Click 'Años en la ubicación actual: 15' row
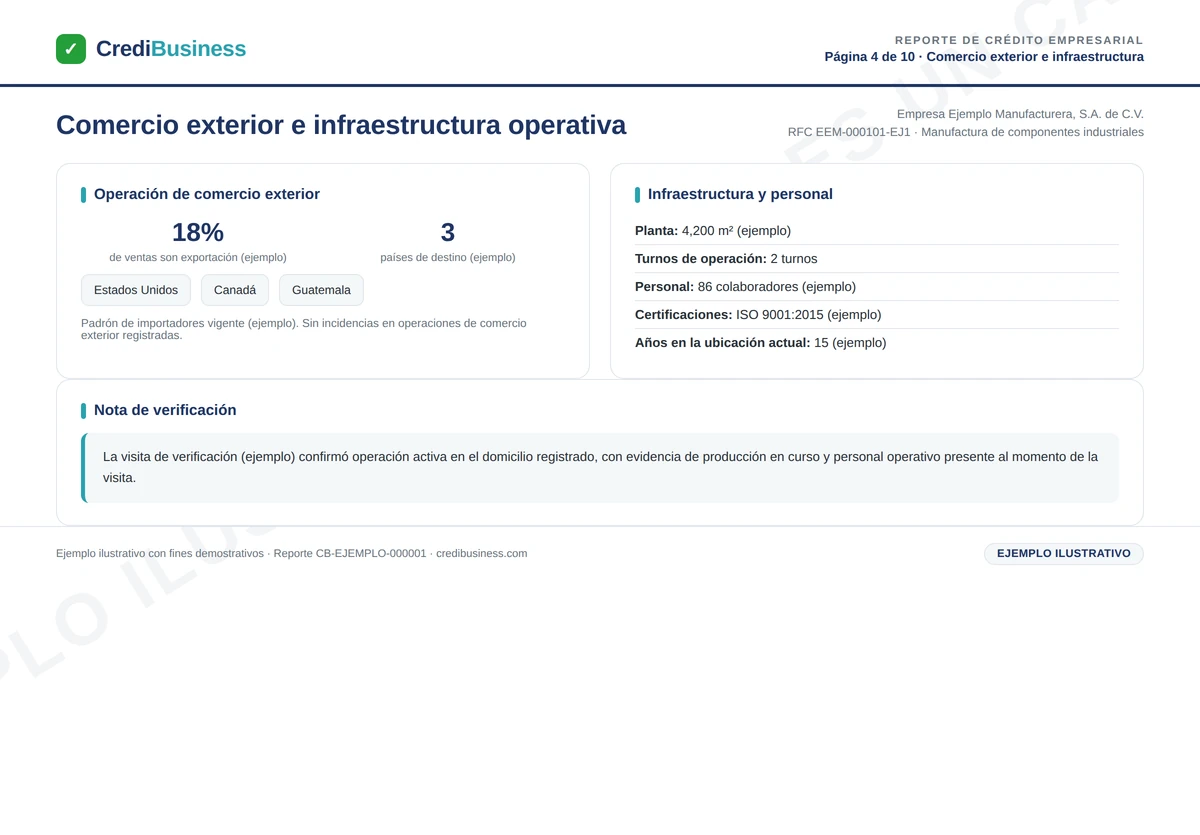 click(877, 343)
